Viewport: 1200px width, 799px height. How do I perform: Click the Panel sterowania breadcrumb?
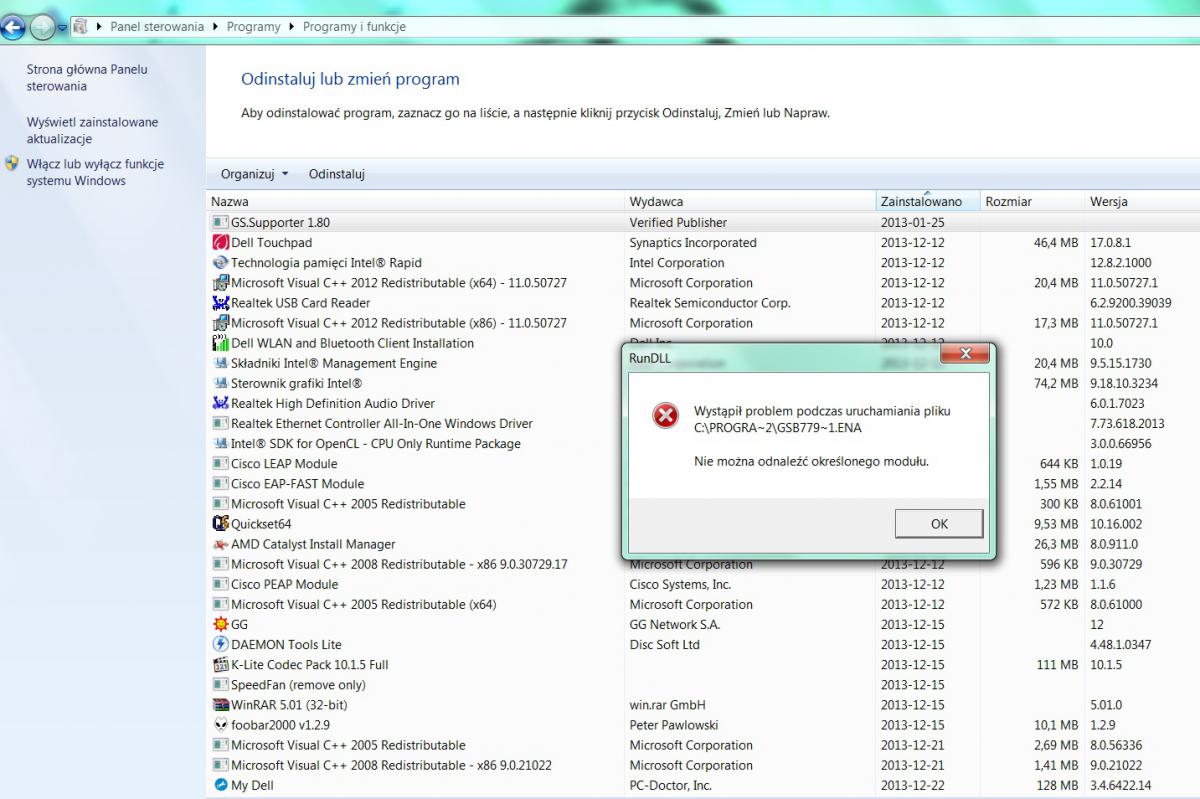pyautogui.click(x=157, y=27)
